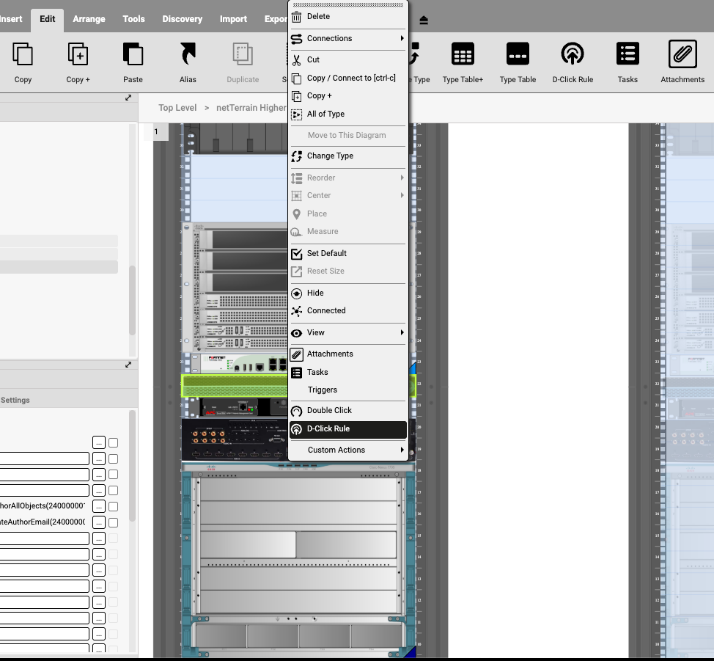Screen dimensions: 714x661
Task: Click the Tasks icon in the toolbar
Action: point(627,55)
